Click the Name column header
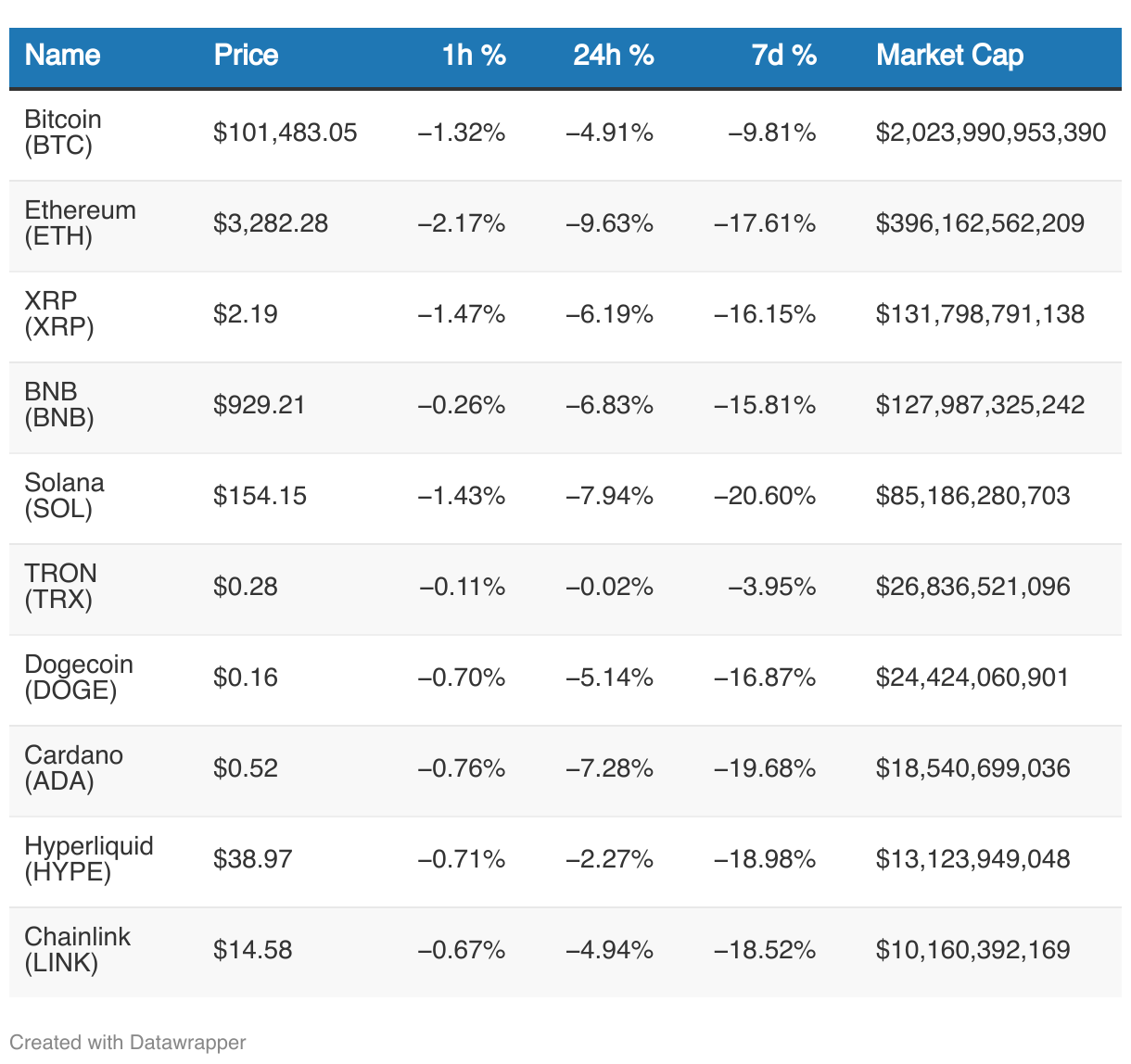Image resolution: width=1131 pixels, height=1064 pixels. (62, 56)
